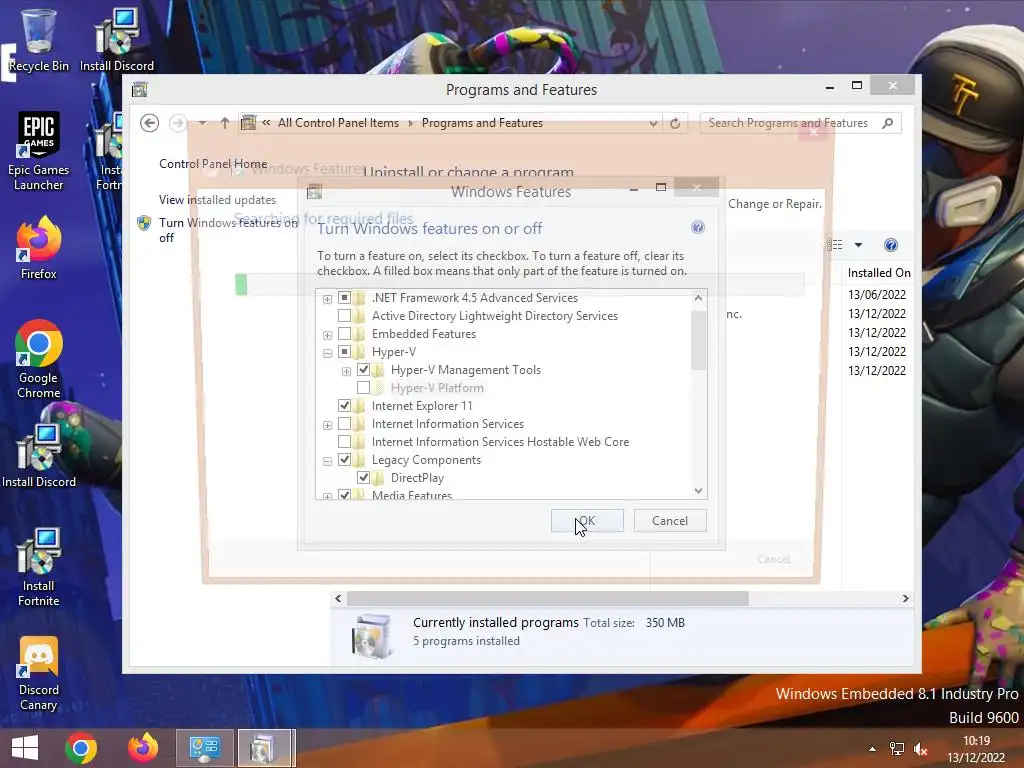The height and width of the screenshot is (768, 1024).
Task: Click the search magnifier in Programs and Features
Action: pyautogui.click(x=887, y=123)
